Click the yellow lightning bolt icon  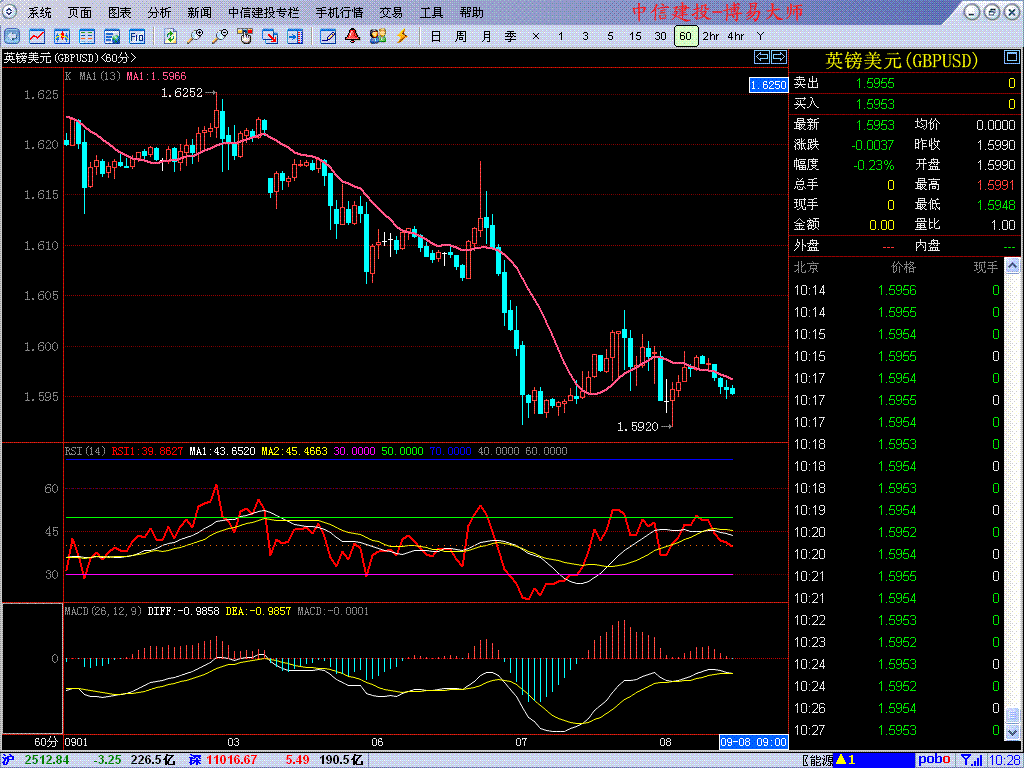tap(402, 36)
